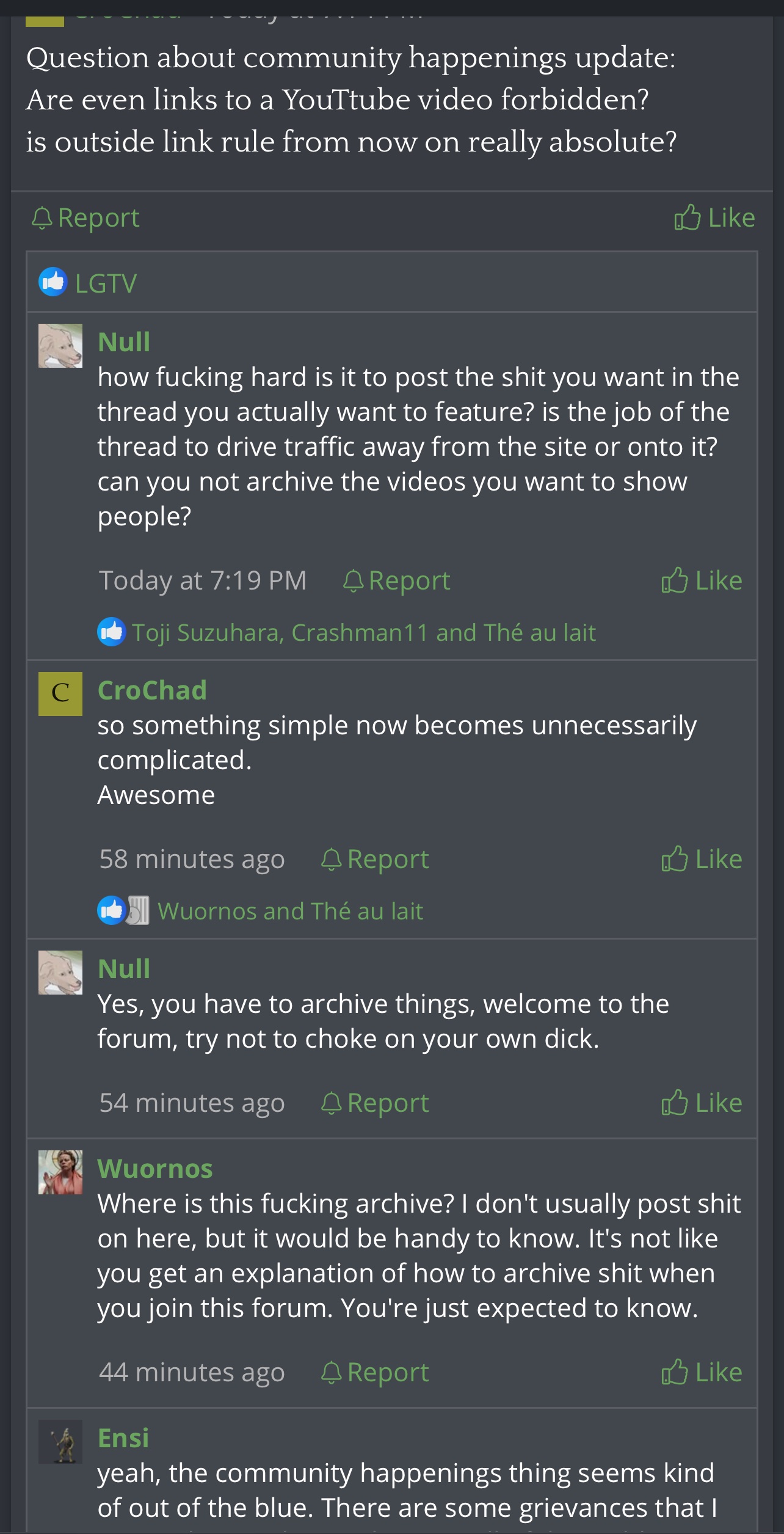Report the main community happenings question

click(85, 217)
